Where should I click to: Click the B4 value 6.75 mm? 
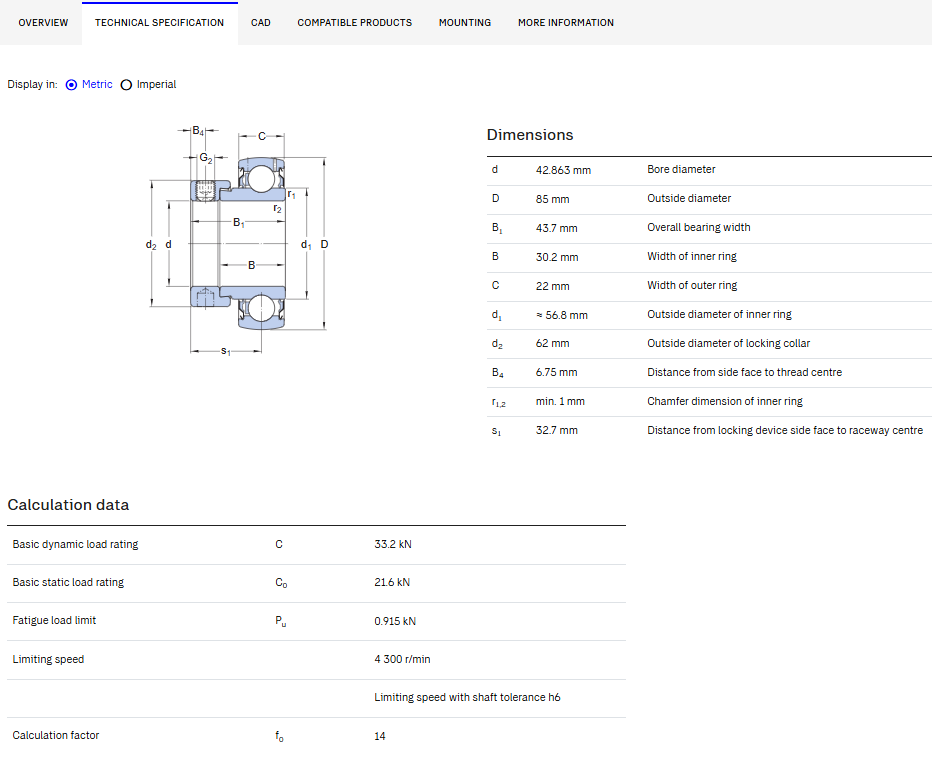pos(556,373)
